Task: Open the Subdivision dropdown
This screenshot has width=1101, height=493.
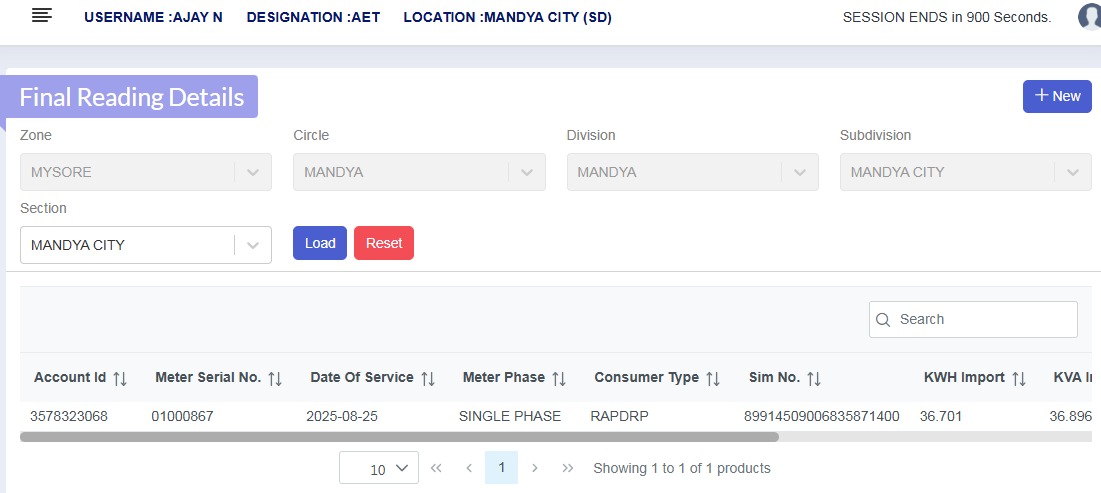Action: [x=1073, y=172]
